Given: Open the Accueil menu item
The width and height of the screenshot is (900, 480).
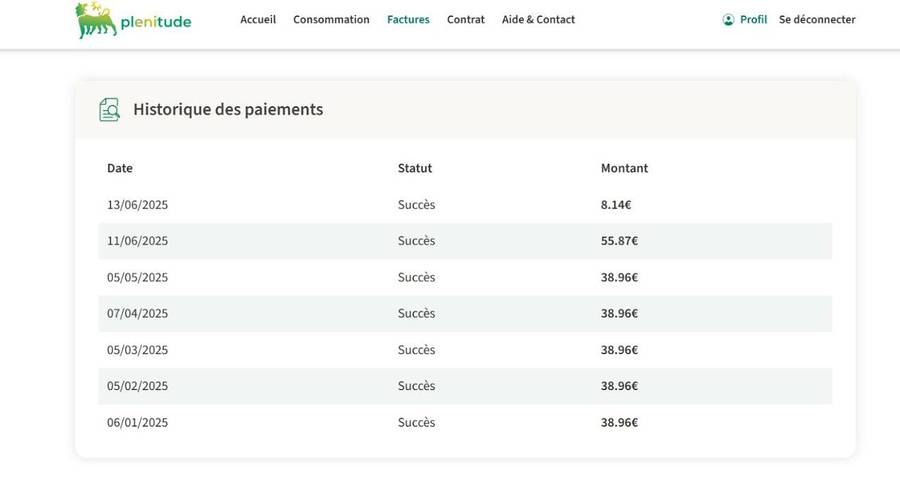Looking at the screenshot, I should tap(258, 20).
